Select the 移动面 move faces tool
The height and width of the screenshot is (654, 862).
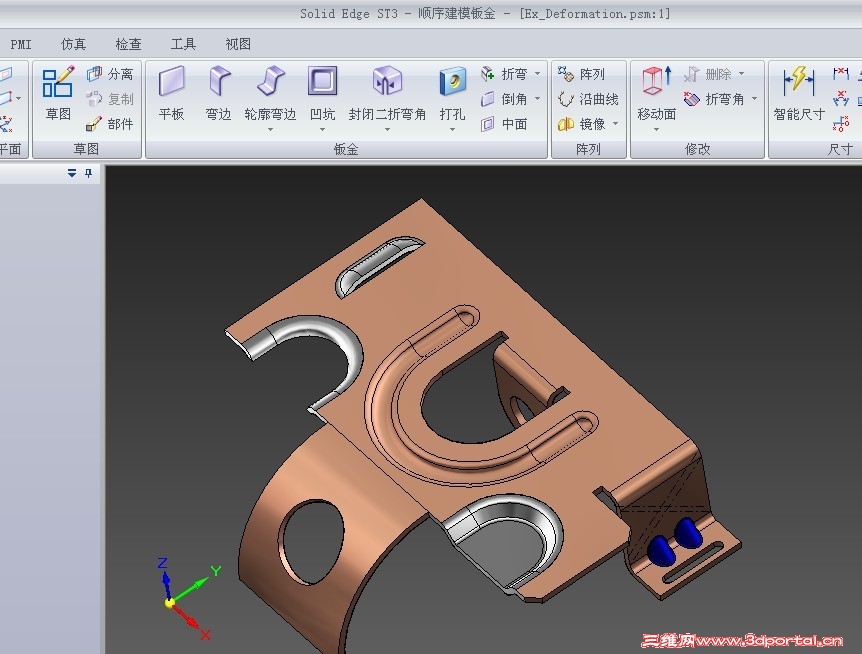[656, 93]
